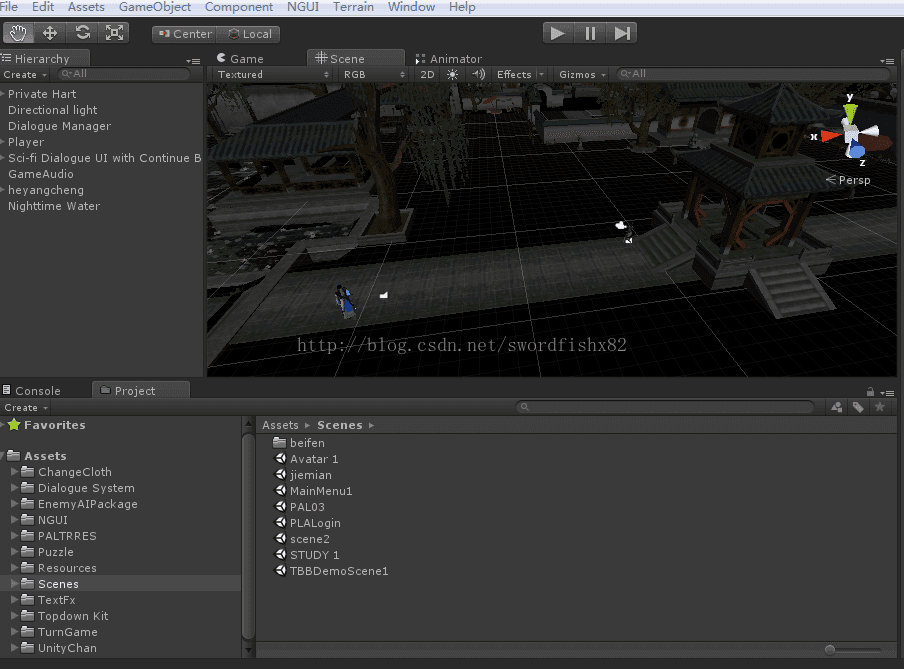This screenshot has width=904, height=669.
Task: Click Scenes in breadcrumb path
Action: tap(340, 425)
